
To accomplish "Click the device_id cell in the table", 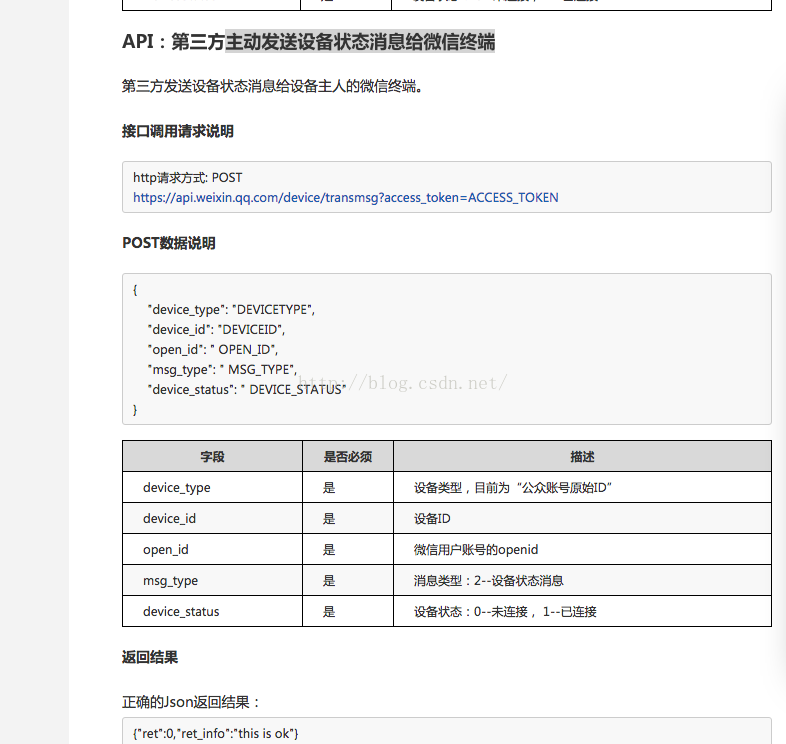I will (213, 518).
